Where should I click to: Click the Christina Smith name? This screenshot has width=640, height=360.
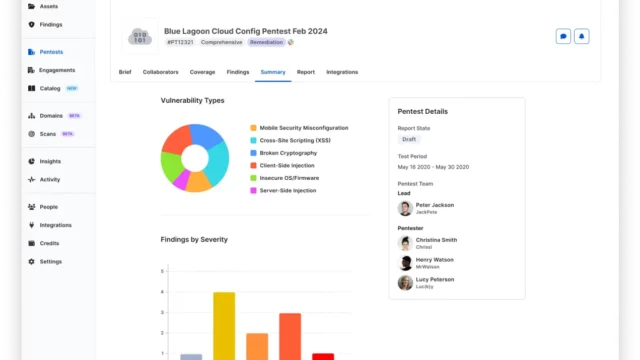[436, 240]
